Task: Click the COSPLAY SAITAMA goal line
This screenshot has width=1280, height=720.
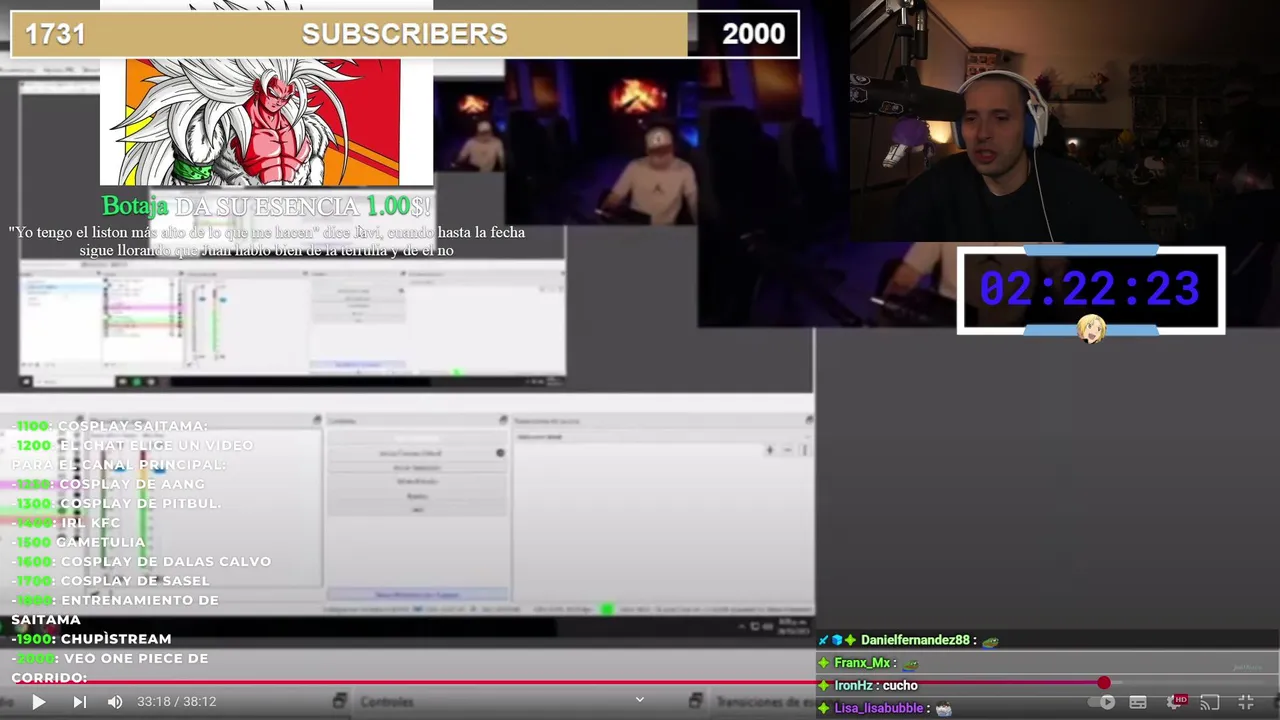Action: [x=111, y=426]
